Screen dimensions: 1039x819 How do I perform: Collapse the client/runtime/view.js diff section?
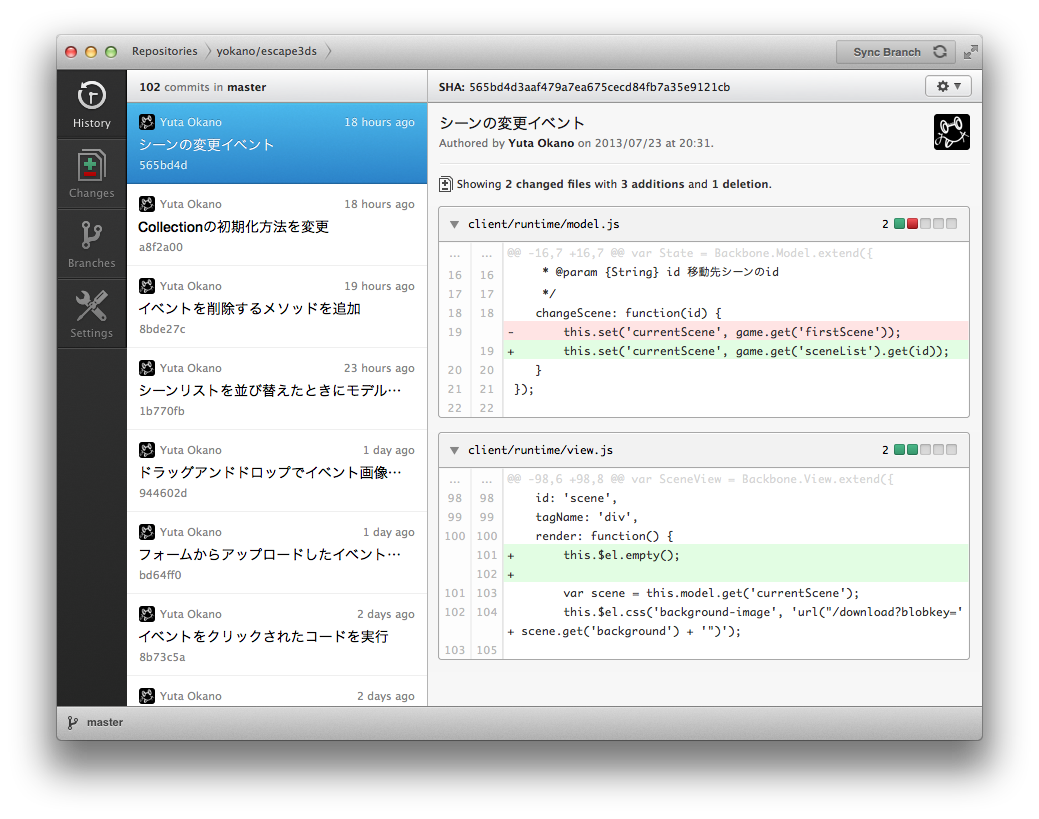click(x=454, y=449)
